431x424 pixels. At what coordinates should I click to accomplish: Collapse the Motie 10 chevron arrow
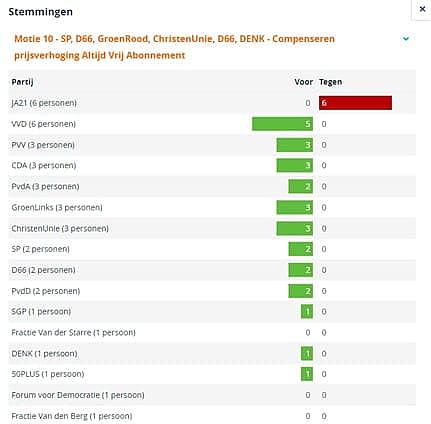click(406, 39)
